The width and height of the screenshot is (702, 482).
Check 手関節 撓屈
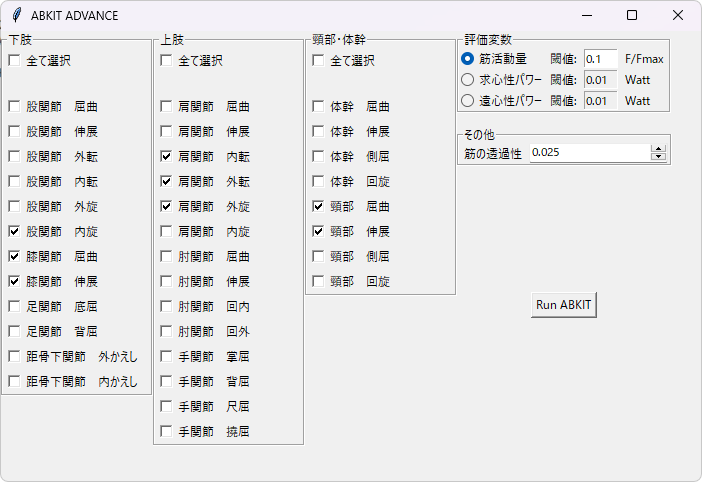pyautogui.click(x=166, y=431)
